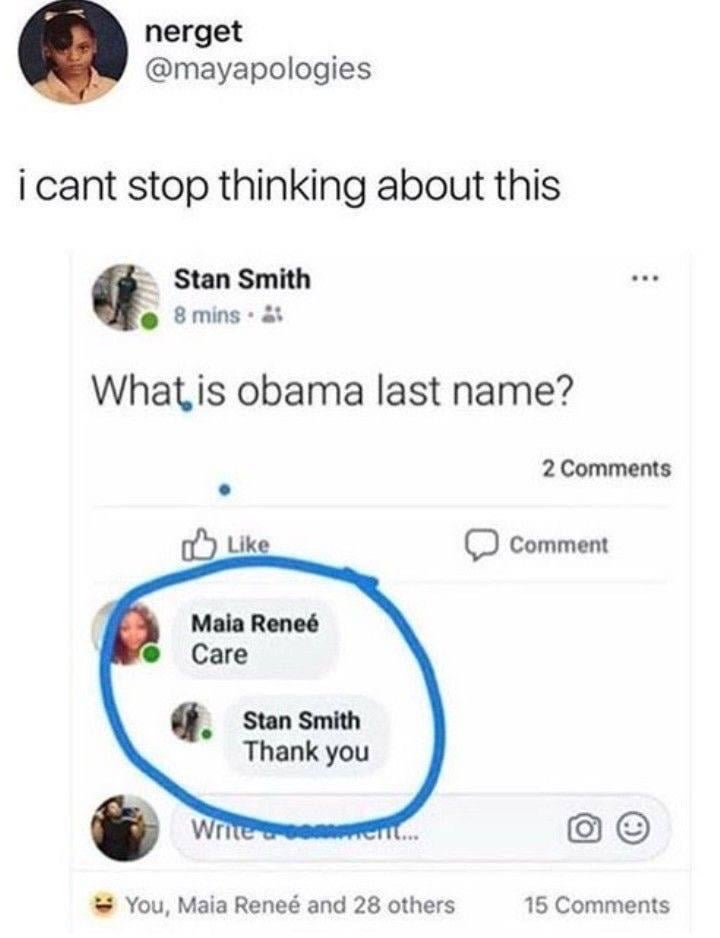Click the thumbs-up Like icon
Image resolution: width=720 pixels, height=938 pixels.
pyautogui.click(x=198, y=543)
